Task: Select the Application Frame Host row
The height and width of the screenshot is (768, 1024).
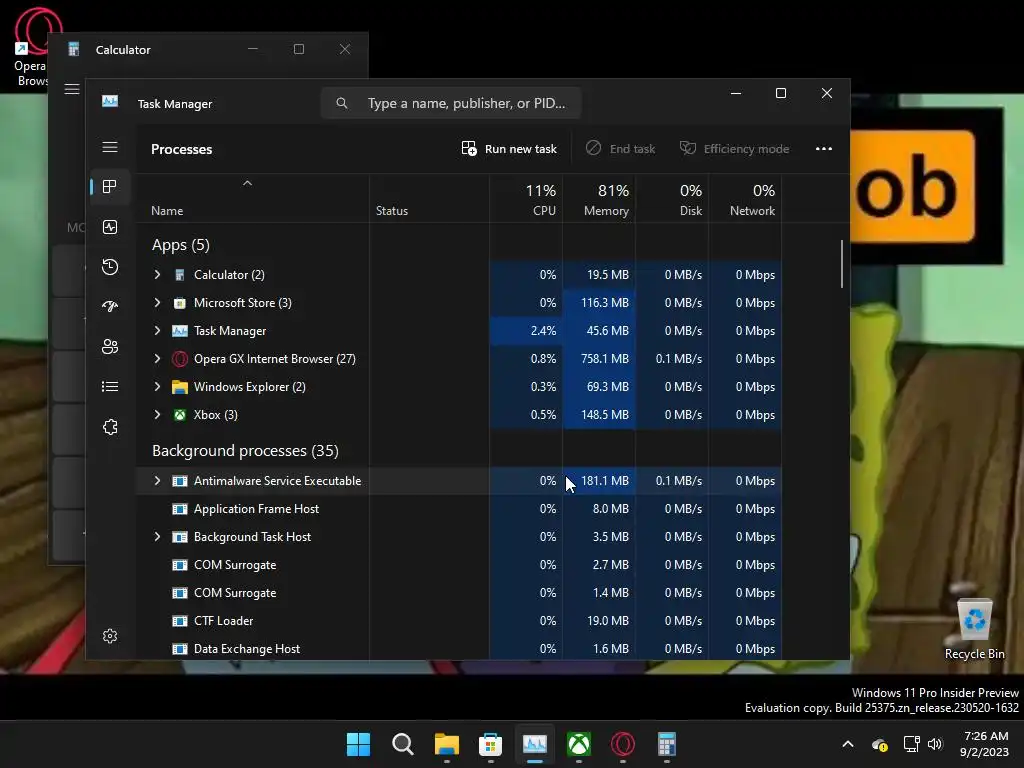Action: 458,509
